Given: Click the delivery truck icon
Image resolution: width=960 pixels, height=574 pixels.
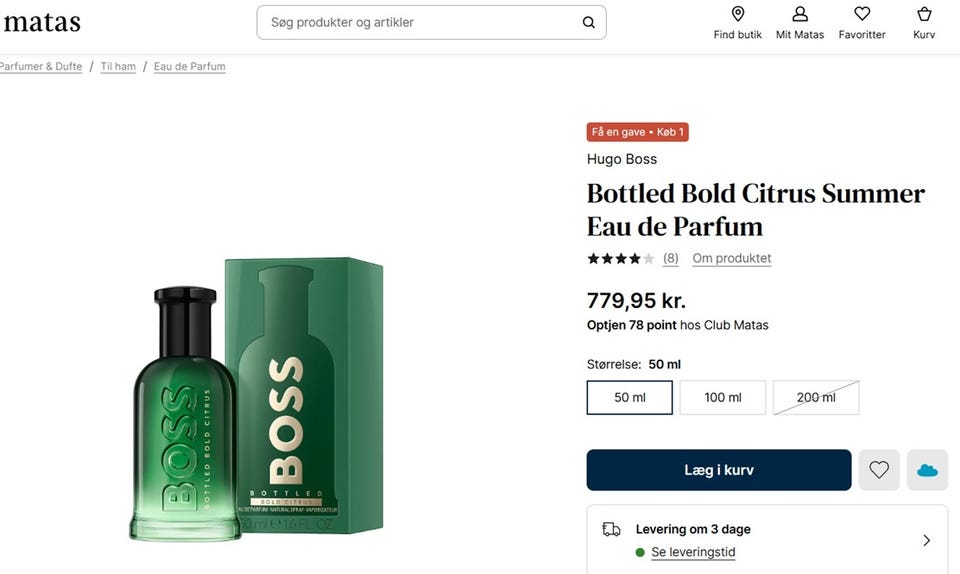Looking at the screenshot, I should 611,529.
